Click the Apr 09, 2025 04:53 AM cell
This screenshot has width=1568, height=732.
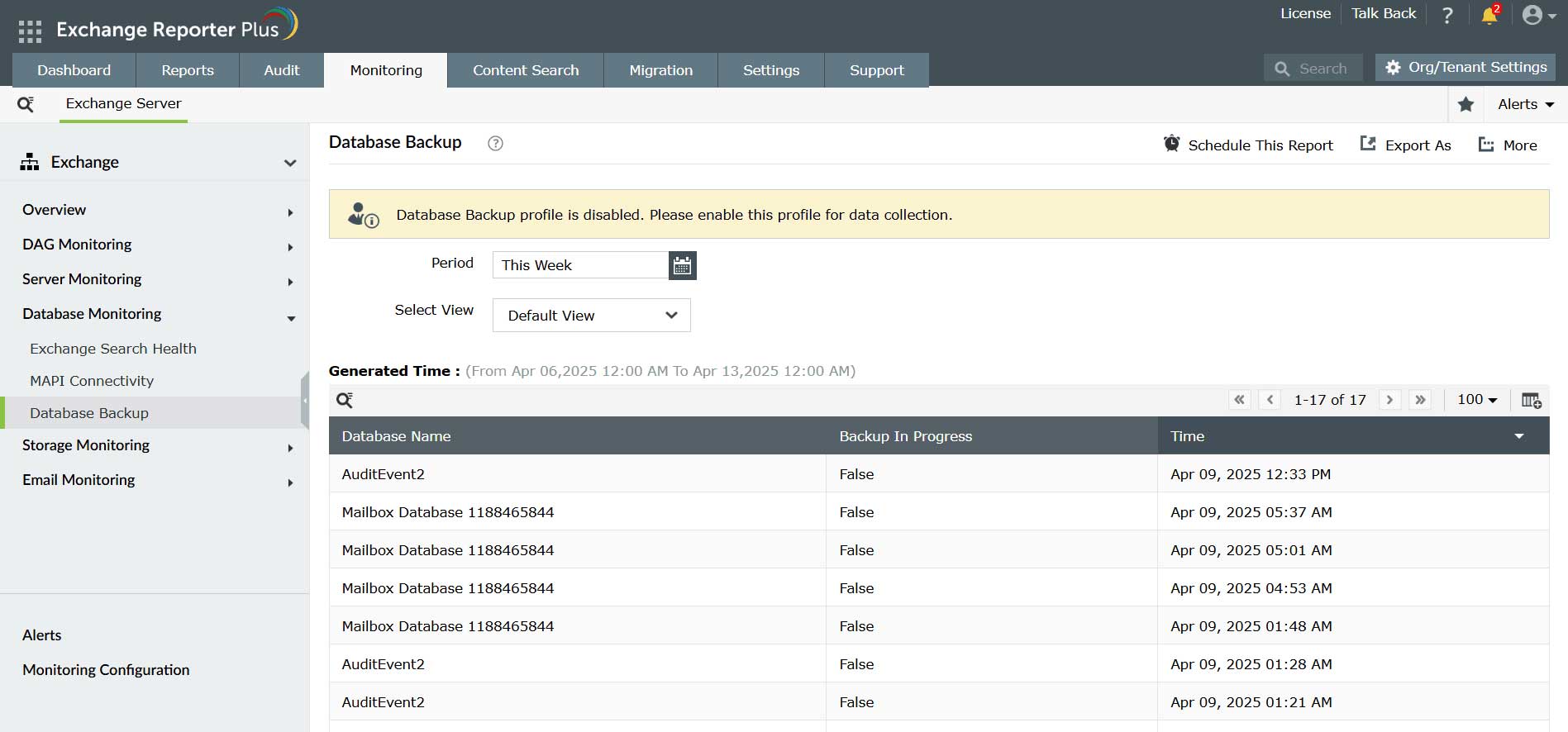click(1353, 588)
